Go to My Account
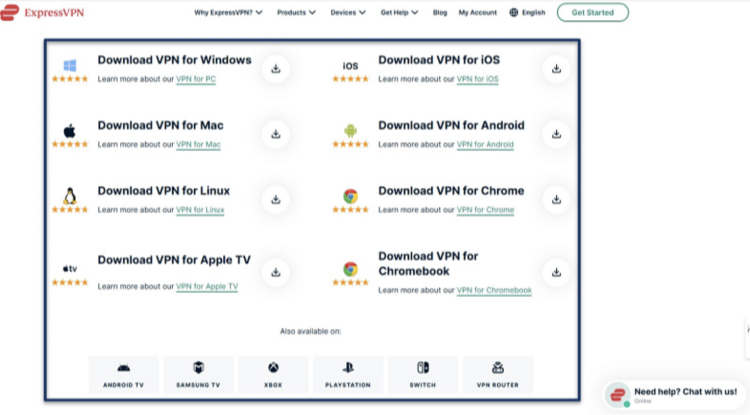This screenshot has width=750, height=415. coord(477,12)
